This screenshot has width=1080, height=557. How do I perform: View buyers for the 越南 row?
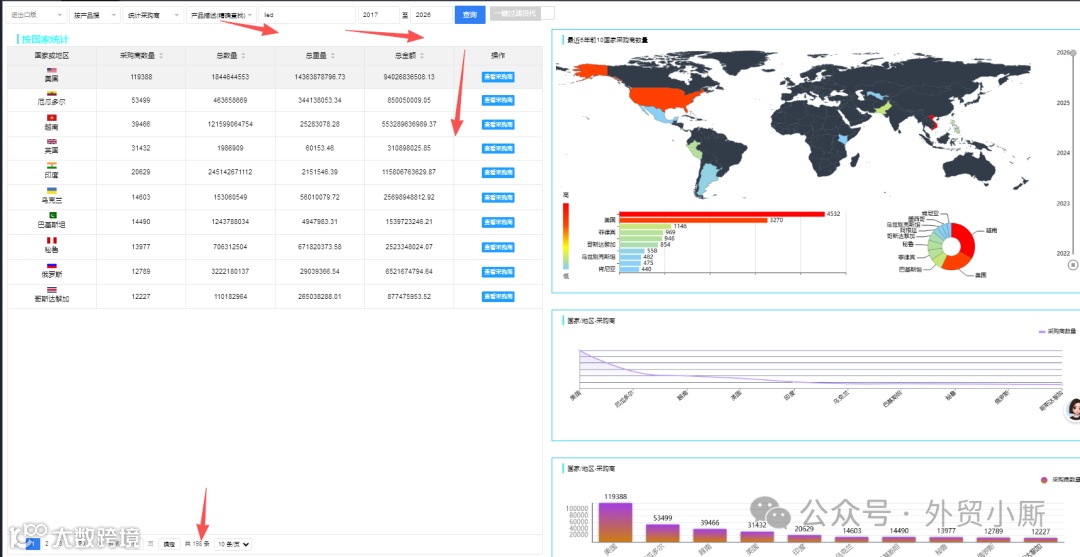click(498, 125)
